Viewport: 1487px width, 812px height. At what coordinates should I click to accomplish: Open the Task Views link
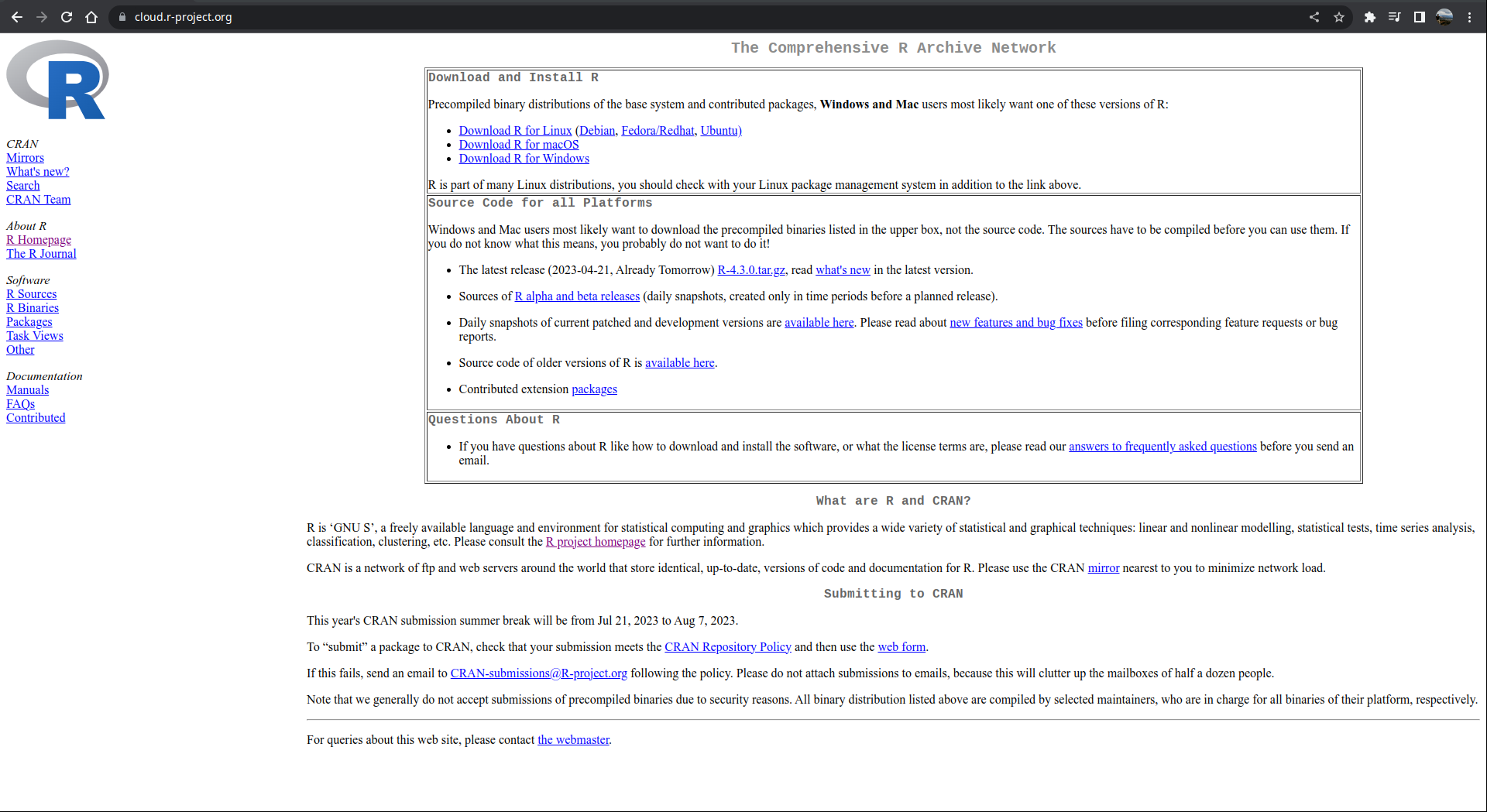[35, 336]
